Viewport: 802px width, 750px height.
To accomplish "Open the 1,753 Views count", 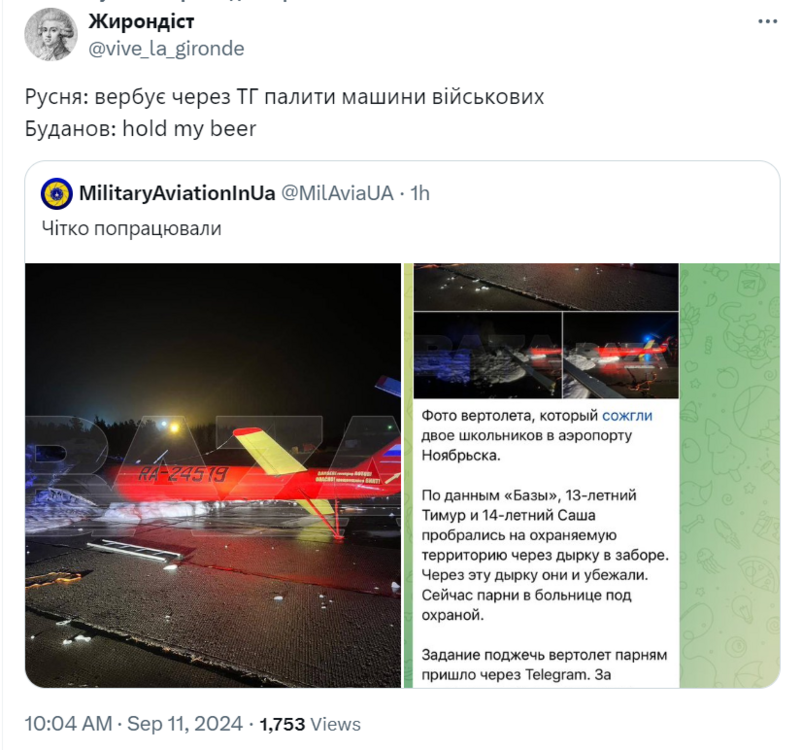I will (x=310, y=724).
